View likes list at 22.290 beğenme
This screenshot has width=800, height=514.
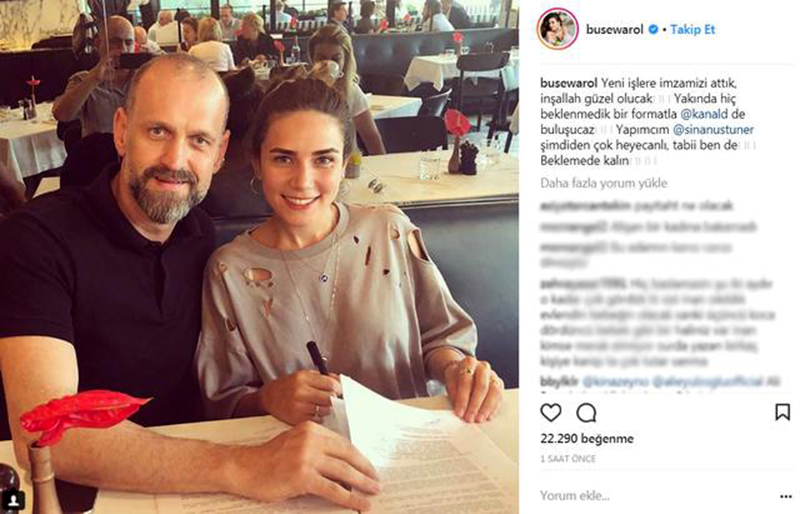(x=587, y=438)
